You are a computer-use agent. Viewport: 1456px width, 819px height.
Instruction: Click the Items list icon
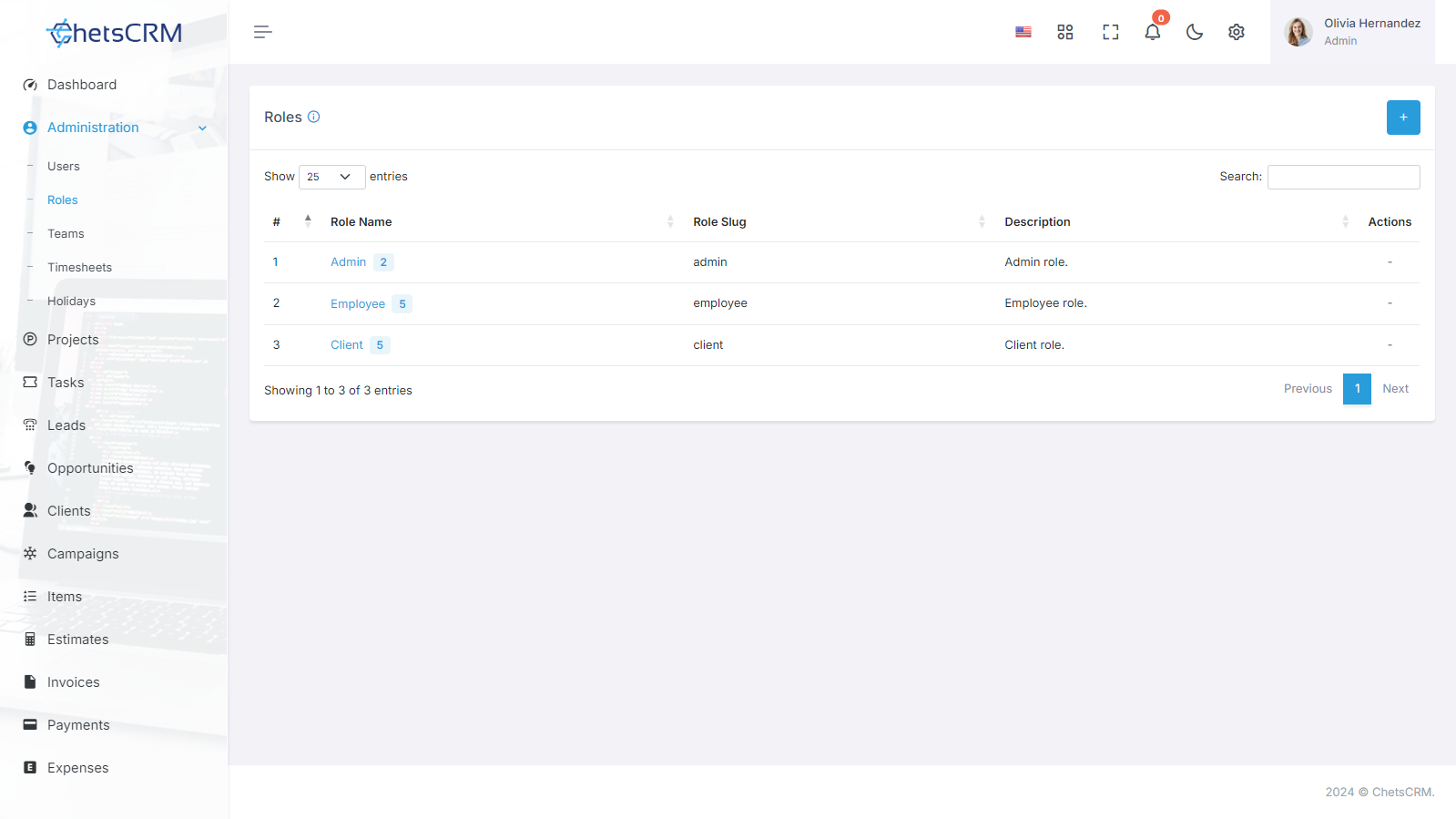tap(30, 596)
